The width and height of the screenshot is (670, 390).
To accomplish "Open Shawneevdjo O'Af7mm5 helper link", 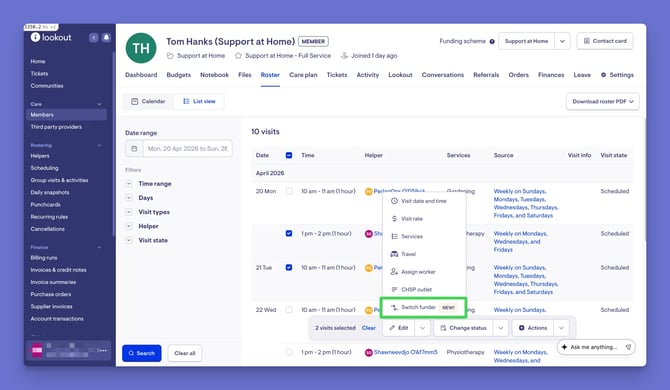I will pos(406,352).
